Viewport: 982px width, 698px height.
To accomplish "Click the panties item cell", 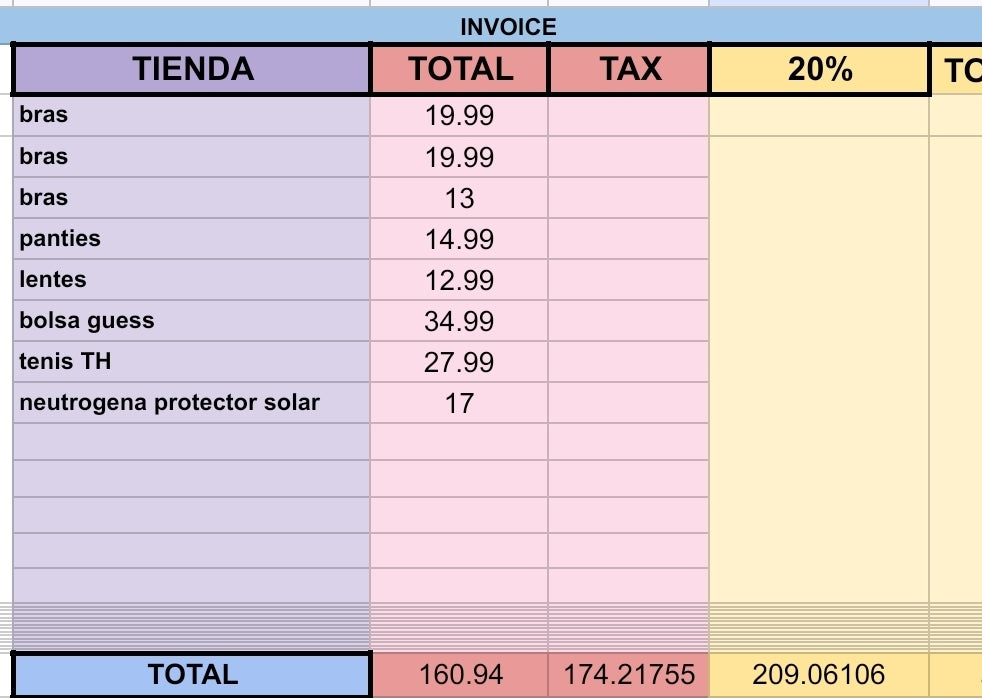I will pos(192,239).
